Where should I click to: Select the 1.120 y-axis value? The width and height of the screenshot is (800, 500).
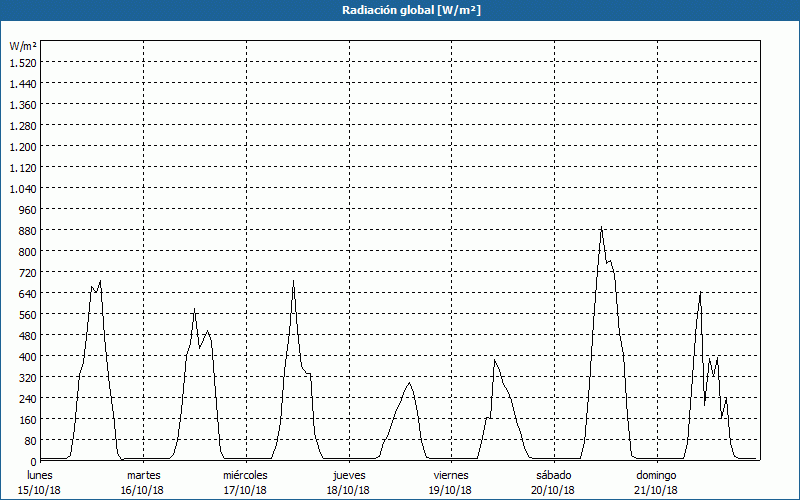coord(23,168)
